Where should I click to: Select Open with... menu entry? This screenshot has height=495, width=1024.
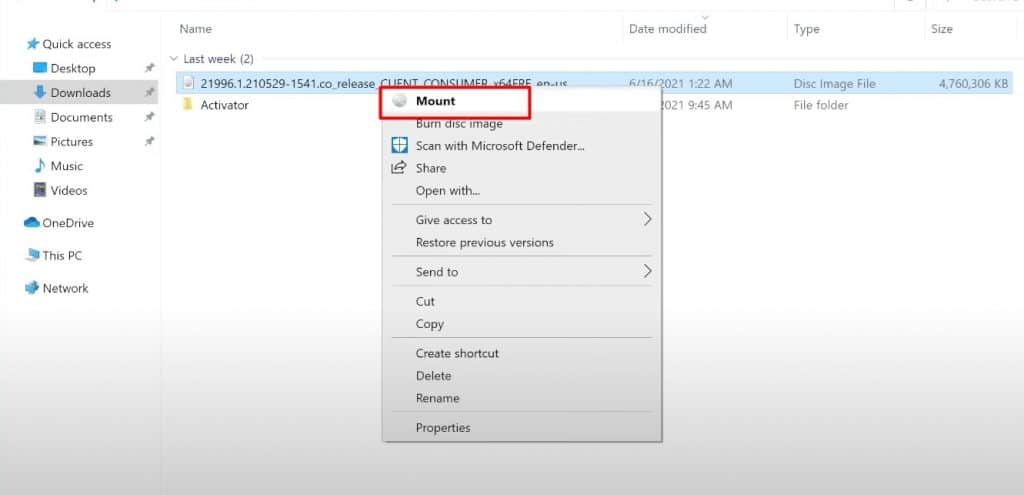click(448, 191)
